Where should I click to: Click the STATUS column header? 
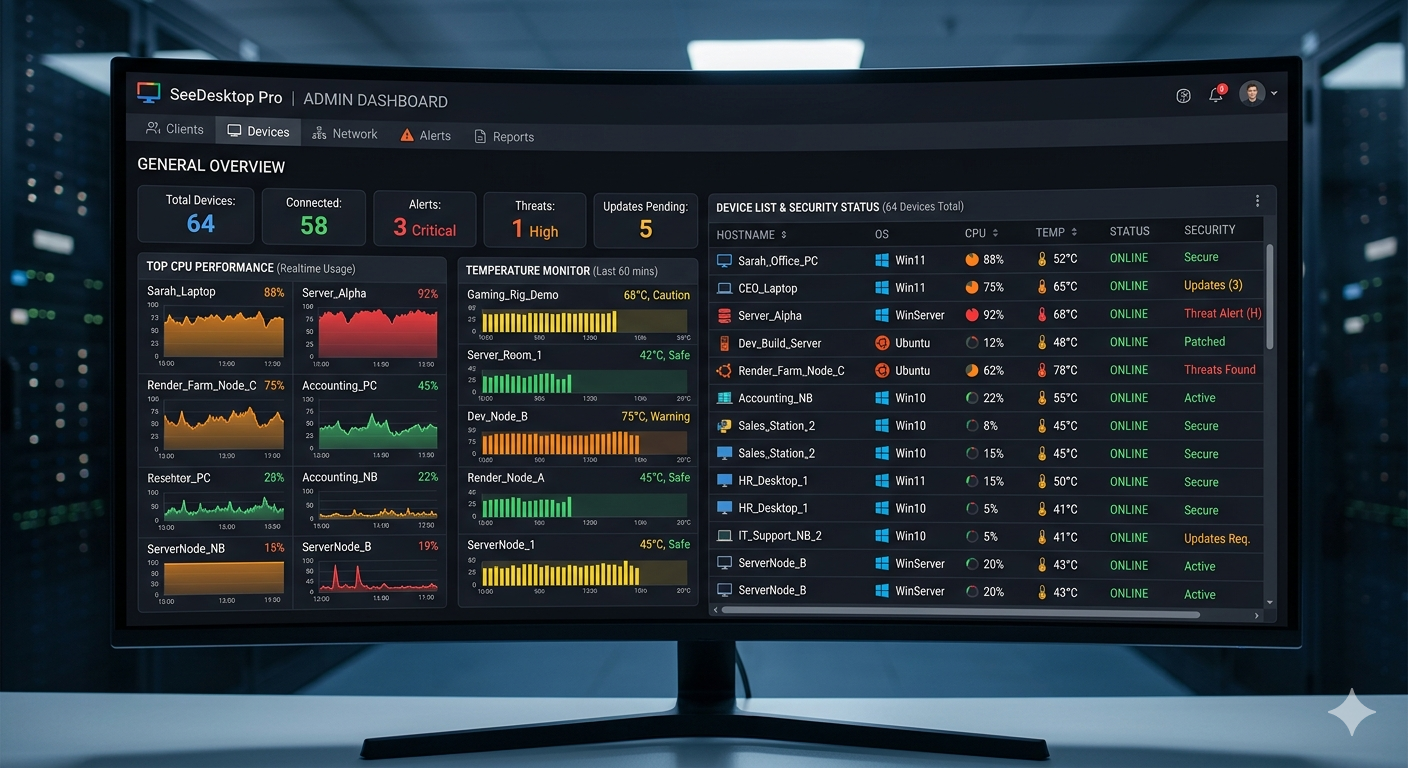(1129, 231)
